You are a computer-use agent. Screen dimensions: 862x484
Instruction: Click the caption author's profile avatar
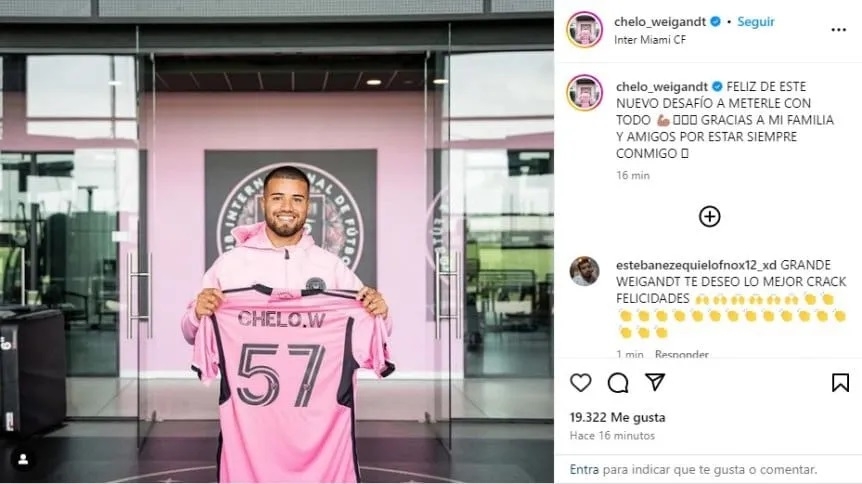pyautogui.click(x=585, y=92)
